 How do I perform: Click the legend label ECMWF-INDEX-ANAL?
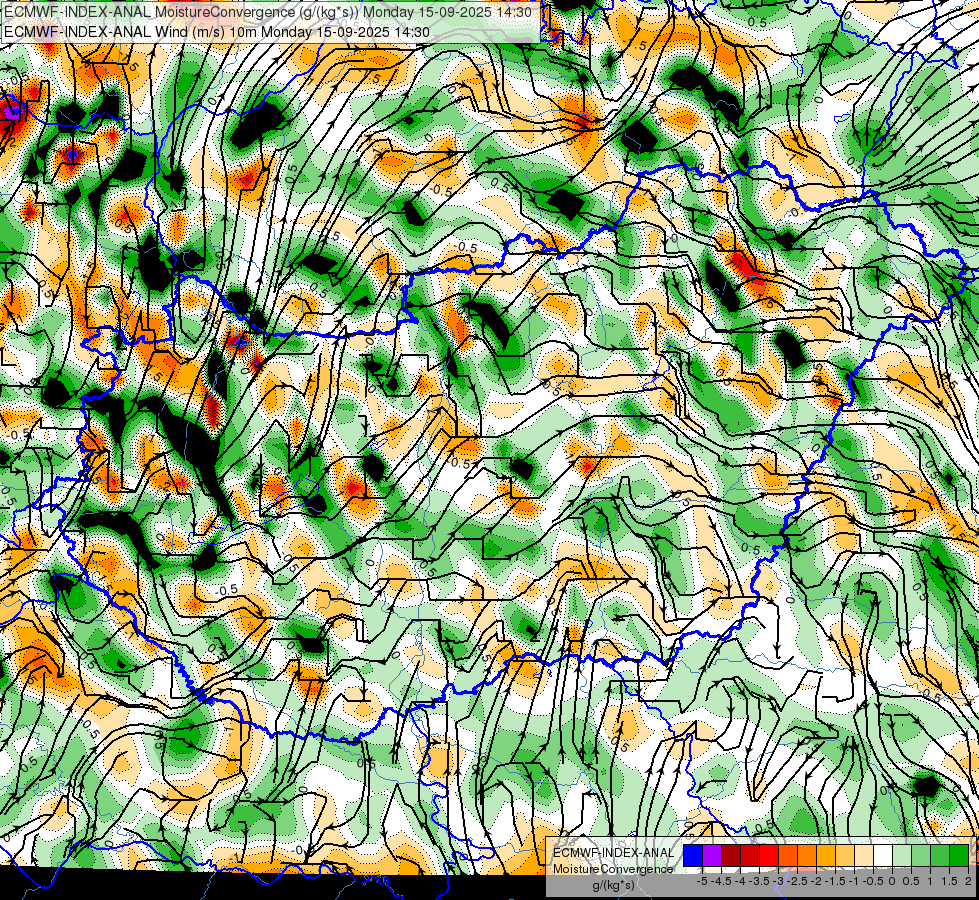(x=613, y=853)
